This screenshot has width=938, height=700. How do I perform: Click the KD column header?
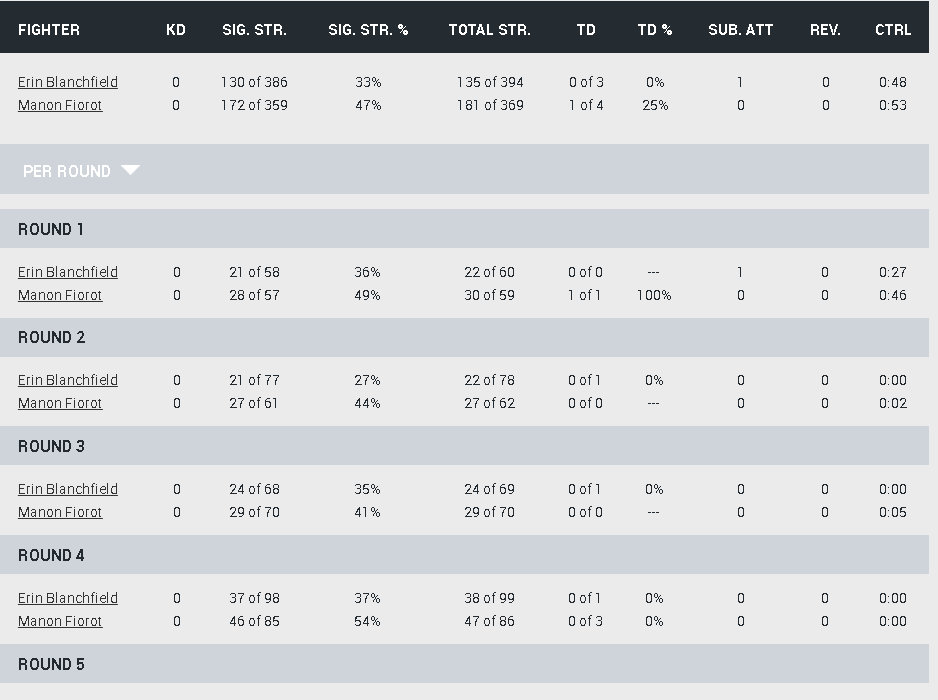[x=176, y=30]
